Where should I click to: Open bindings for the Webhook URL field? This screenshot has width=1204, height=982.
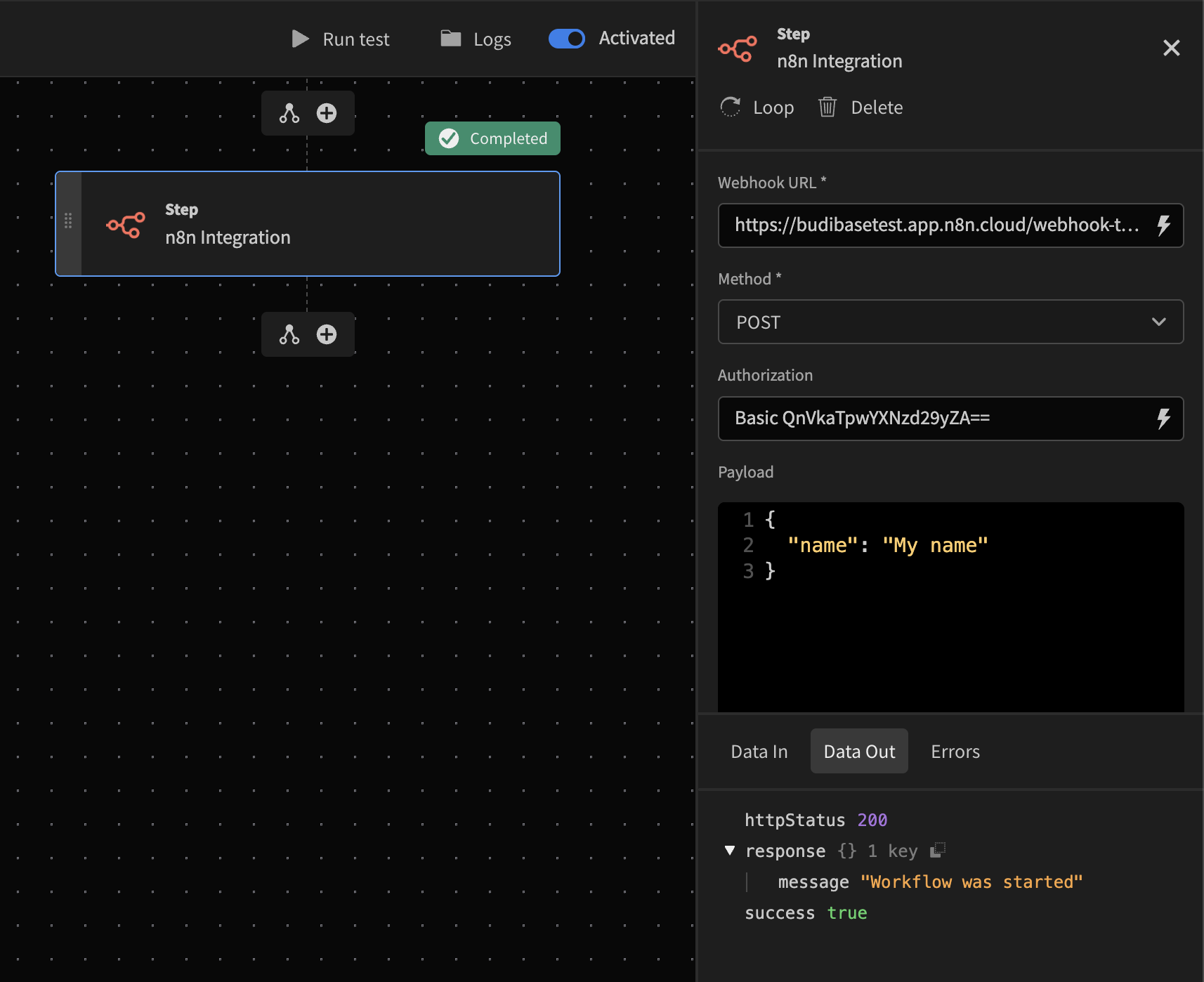(1163, 225)
